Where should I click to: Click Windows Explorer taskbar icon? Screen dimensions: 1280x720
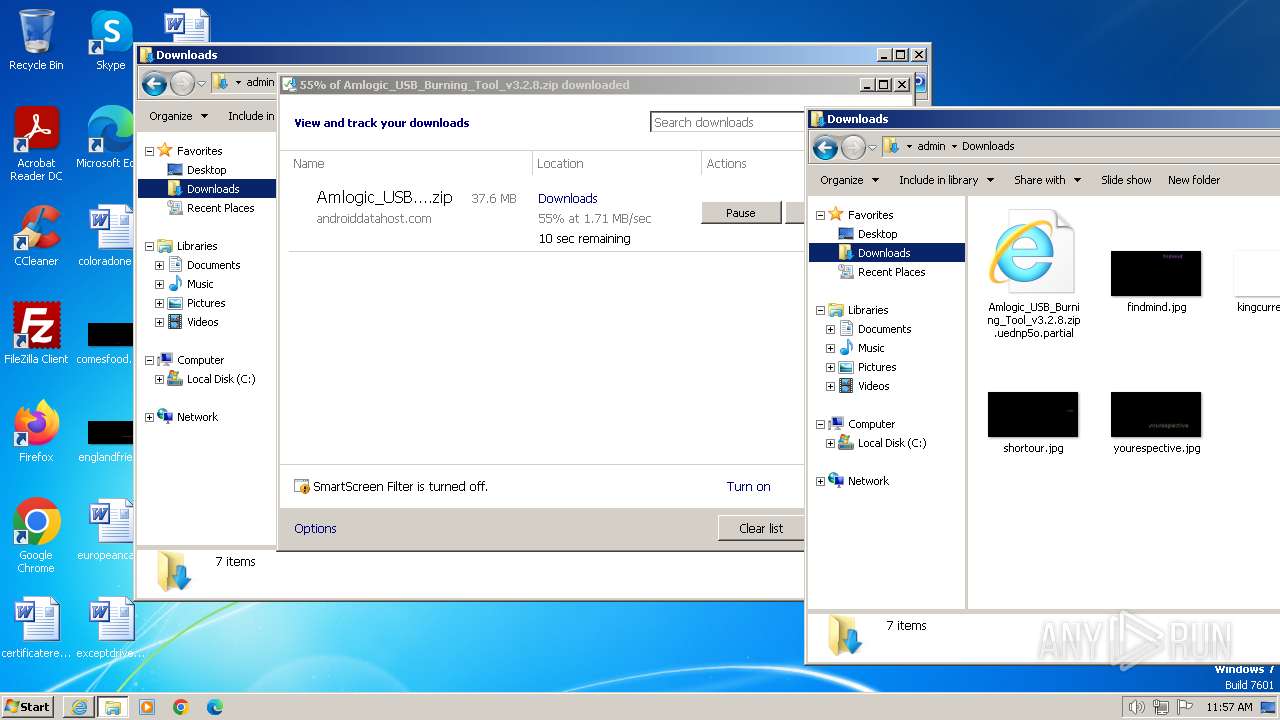coord(112,707)
